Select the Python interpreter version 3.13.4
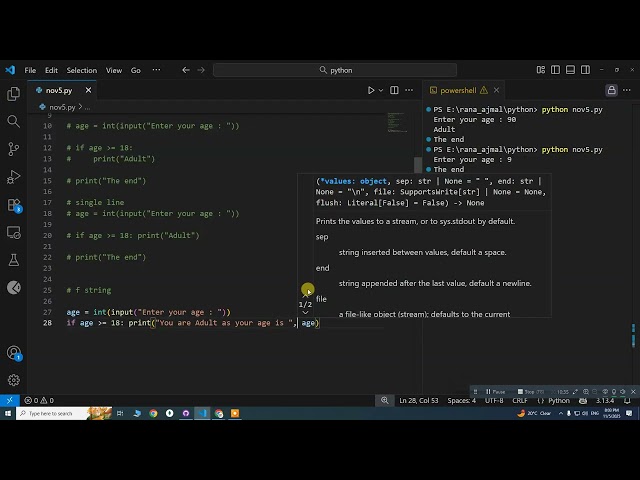The image size is (640, 480). (605, 400)
